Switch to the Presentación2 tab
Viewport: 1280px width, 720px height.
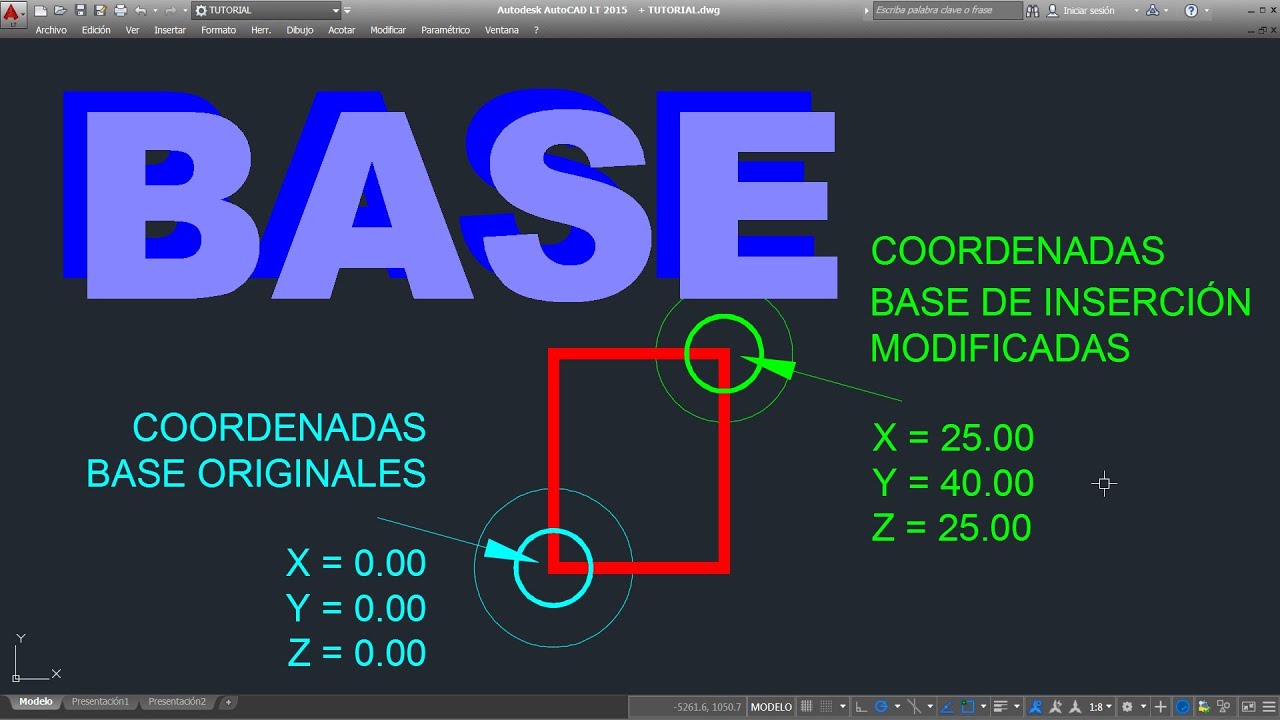point(177,702)
